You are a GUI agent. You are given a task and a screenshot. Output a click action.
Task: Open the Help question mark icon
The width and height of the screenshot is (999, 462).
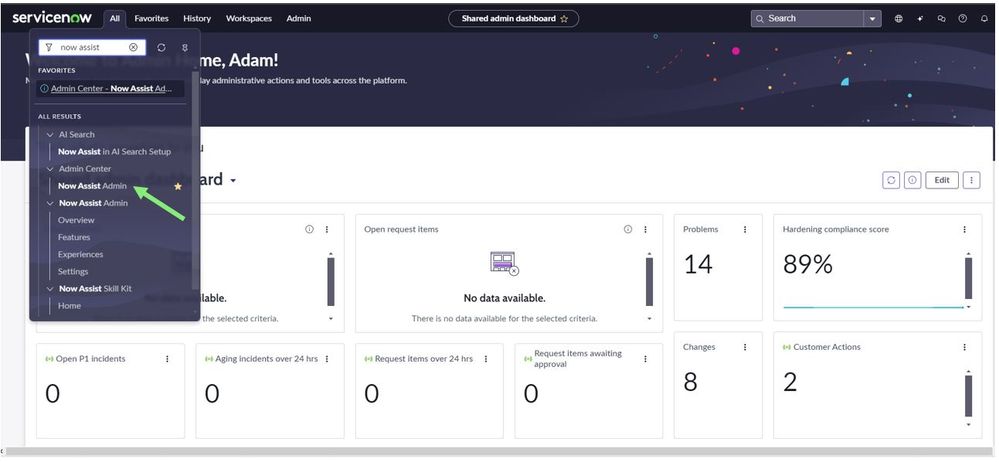pyautogui.click(x=963, y=18)
